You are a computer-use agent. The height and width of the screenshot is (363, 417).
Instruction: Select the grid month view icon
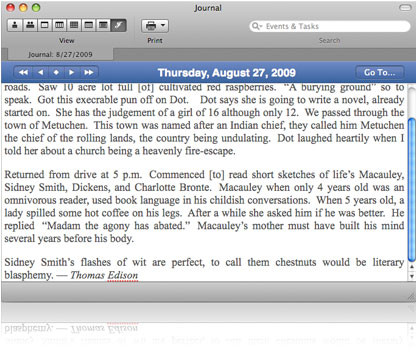coord(74,25)
